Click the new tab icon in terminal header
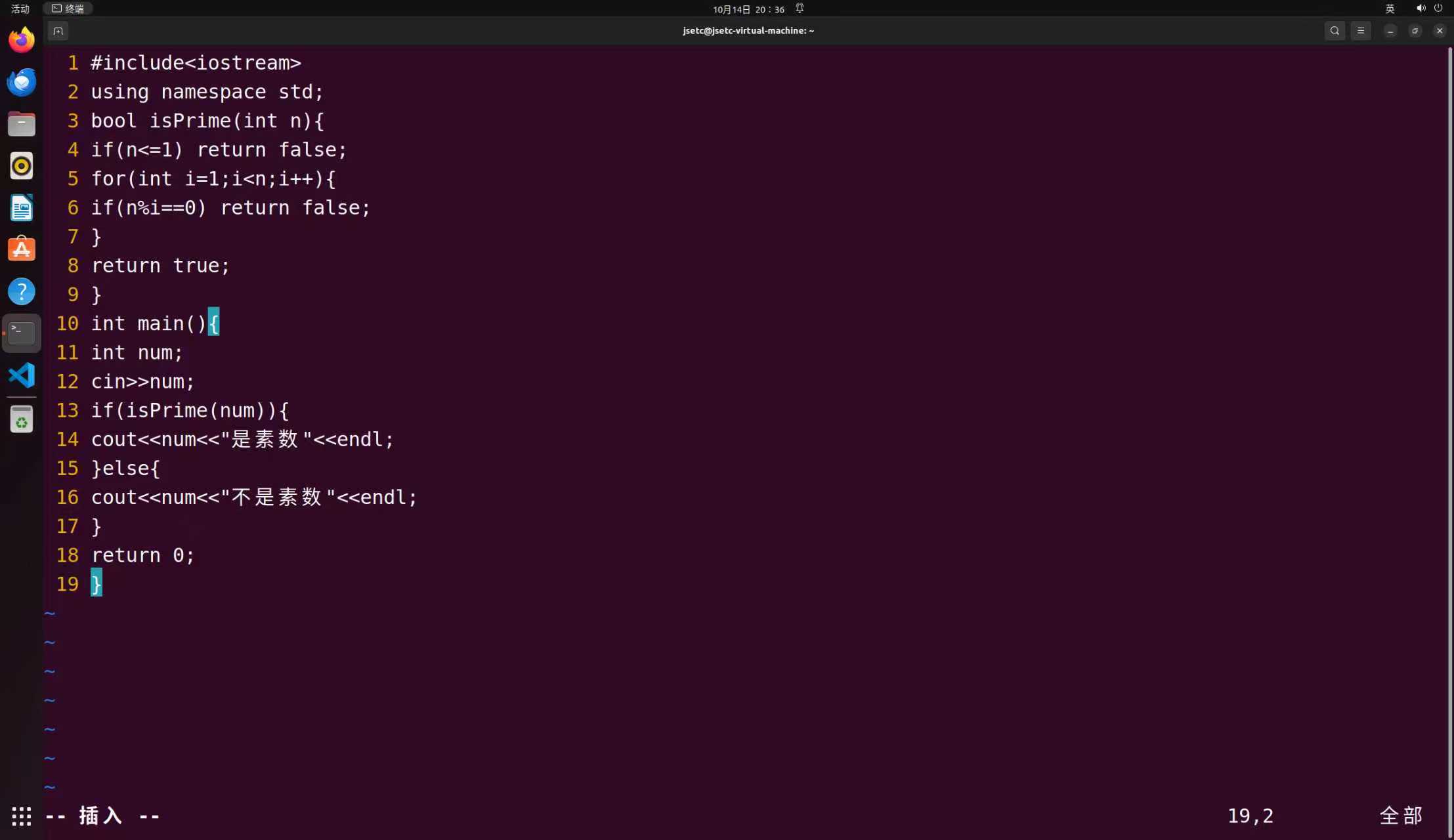The image size is (1454, 840). (58, 31)
